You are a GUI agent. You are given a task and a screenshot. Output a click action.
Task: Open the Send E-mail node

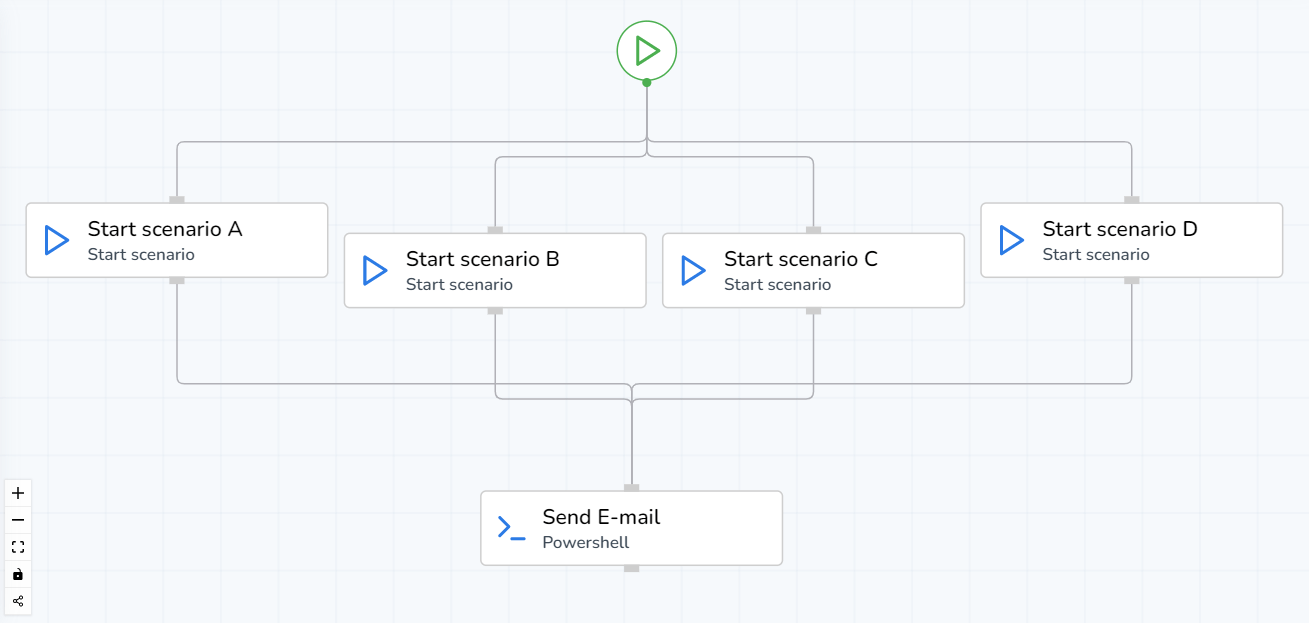coord(631,527)
